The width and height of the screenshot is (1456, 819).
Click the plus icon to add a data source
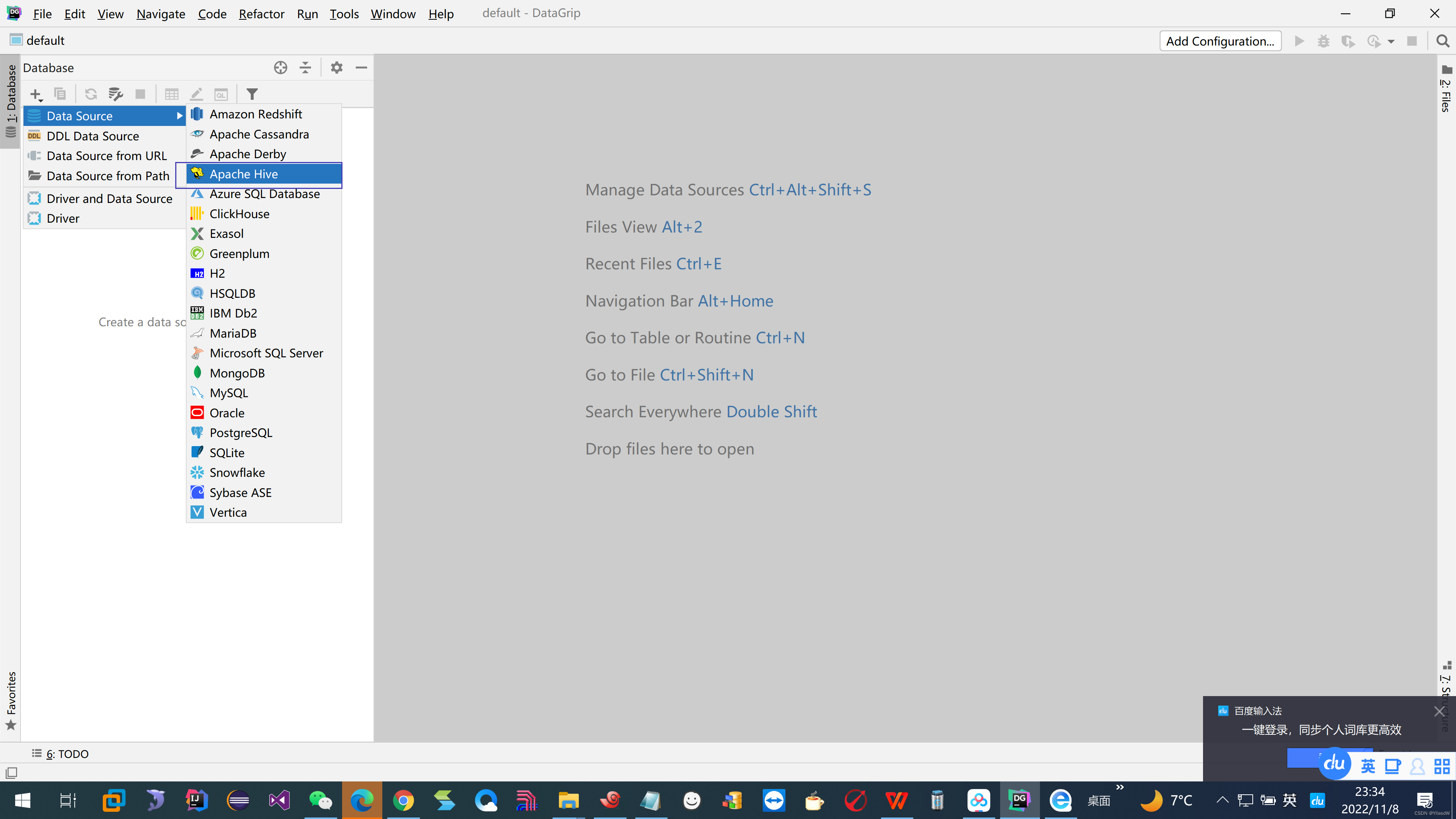[x=36, y=94]
